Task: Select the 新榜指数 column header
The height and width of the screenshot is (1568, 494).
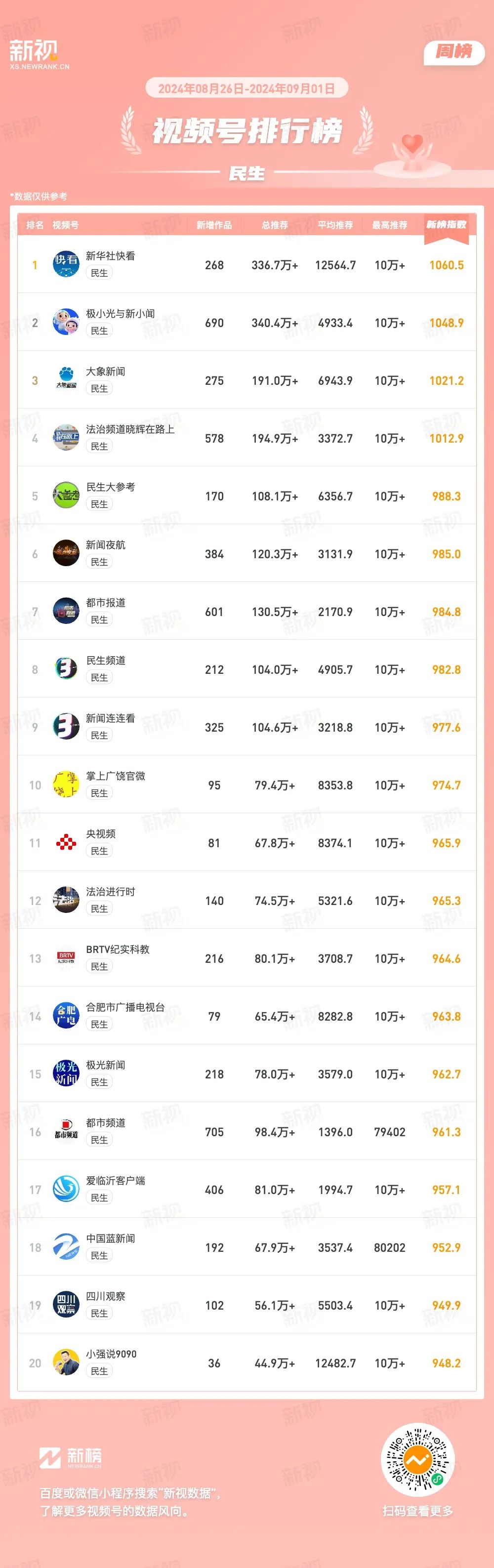Action: coord(446,225)
